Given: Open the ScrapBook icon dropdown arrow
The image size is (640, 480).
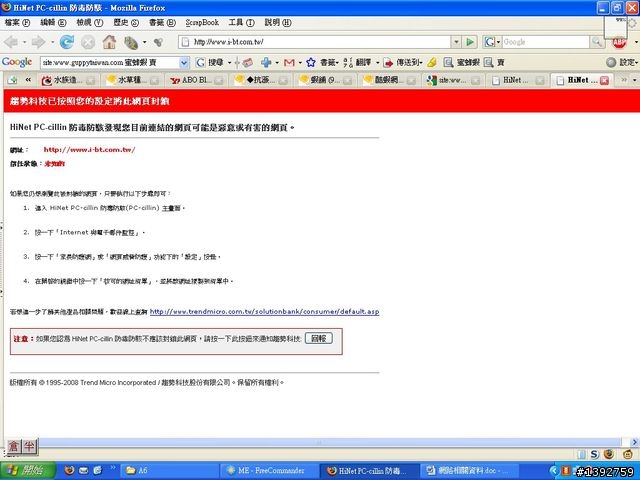Looking at the screenshot, I should [x=144, y=42].
